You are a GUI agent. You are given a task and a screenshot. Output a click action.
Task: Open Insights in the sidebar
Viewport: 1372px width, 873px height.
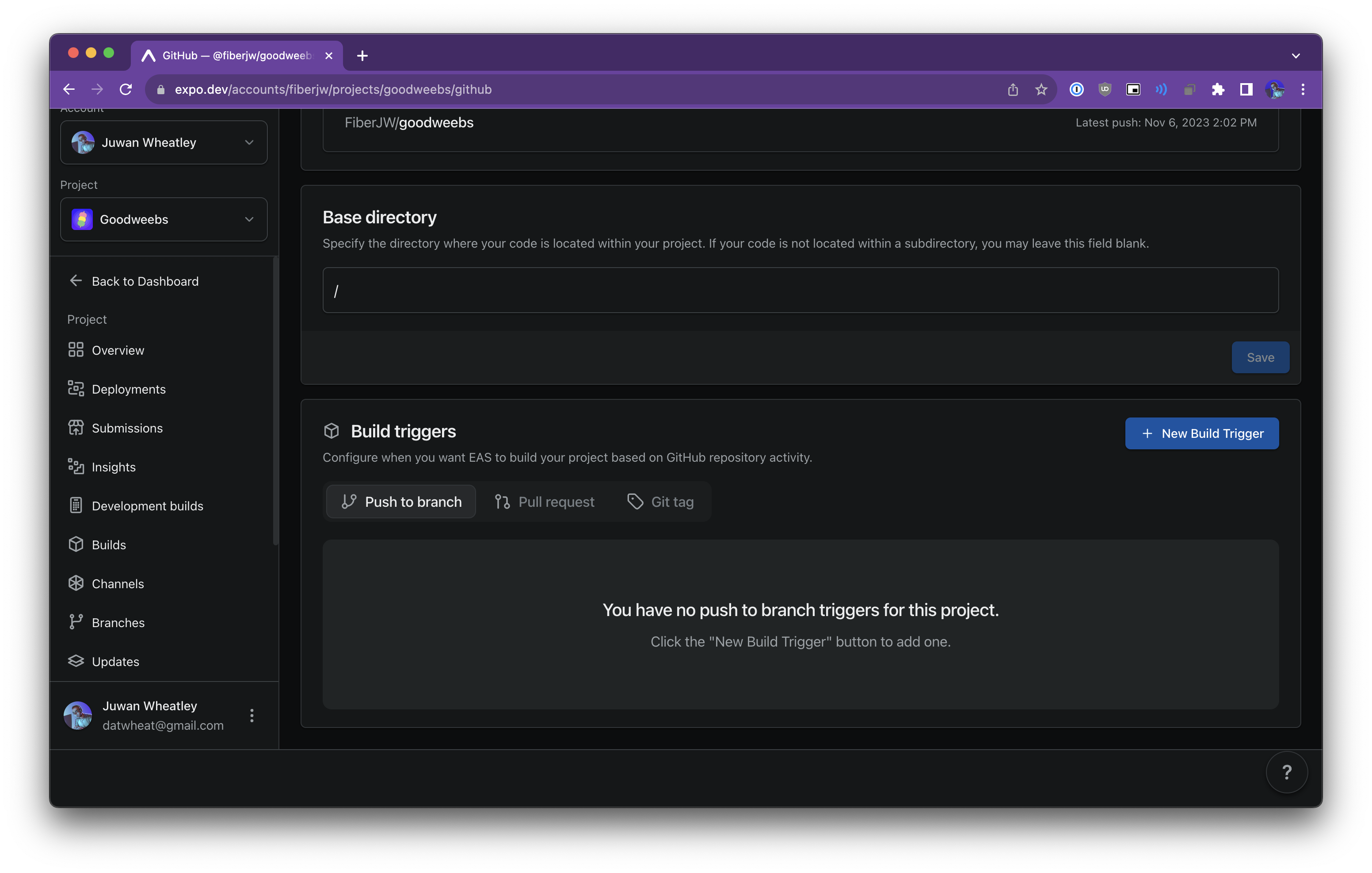(x=164, y=467)
